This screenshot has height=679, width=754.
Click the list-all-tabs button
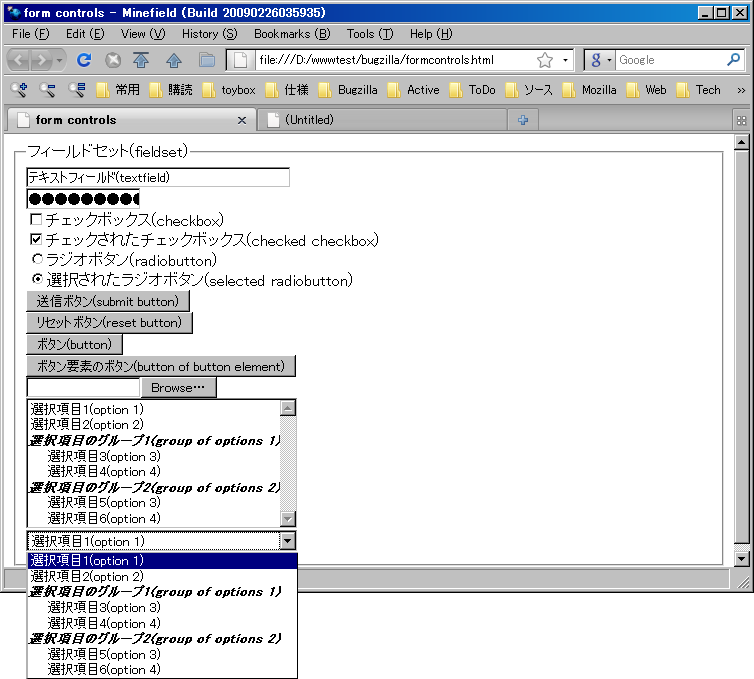pyautogui.click(x=741, y=120)
